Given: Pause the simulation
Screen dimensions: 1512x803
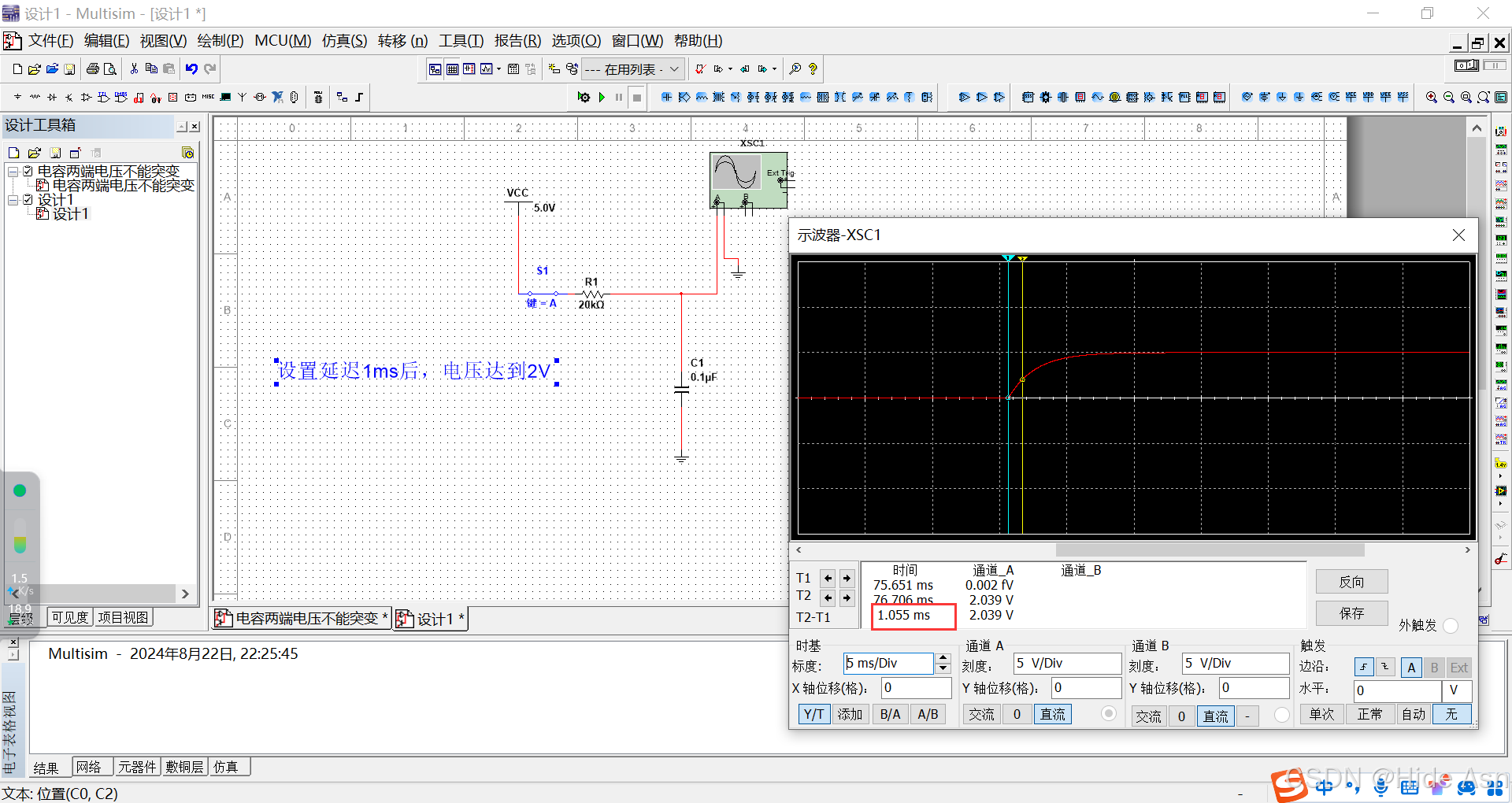Looking at the screenshot, I should click(x=619, y=98).
